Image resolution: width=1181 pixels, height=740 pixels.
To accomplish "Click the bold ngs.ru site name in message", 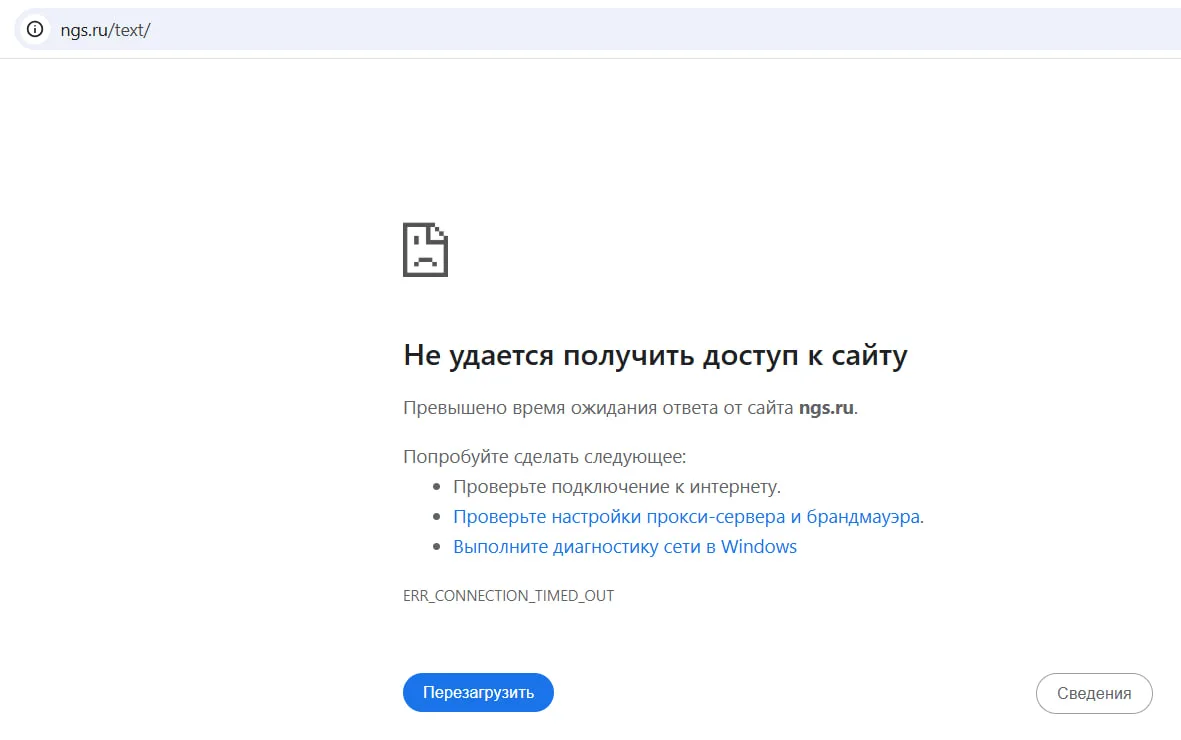I will (826, 408).
